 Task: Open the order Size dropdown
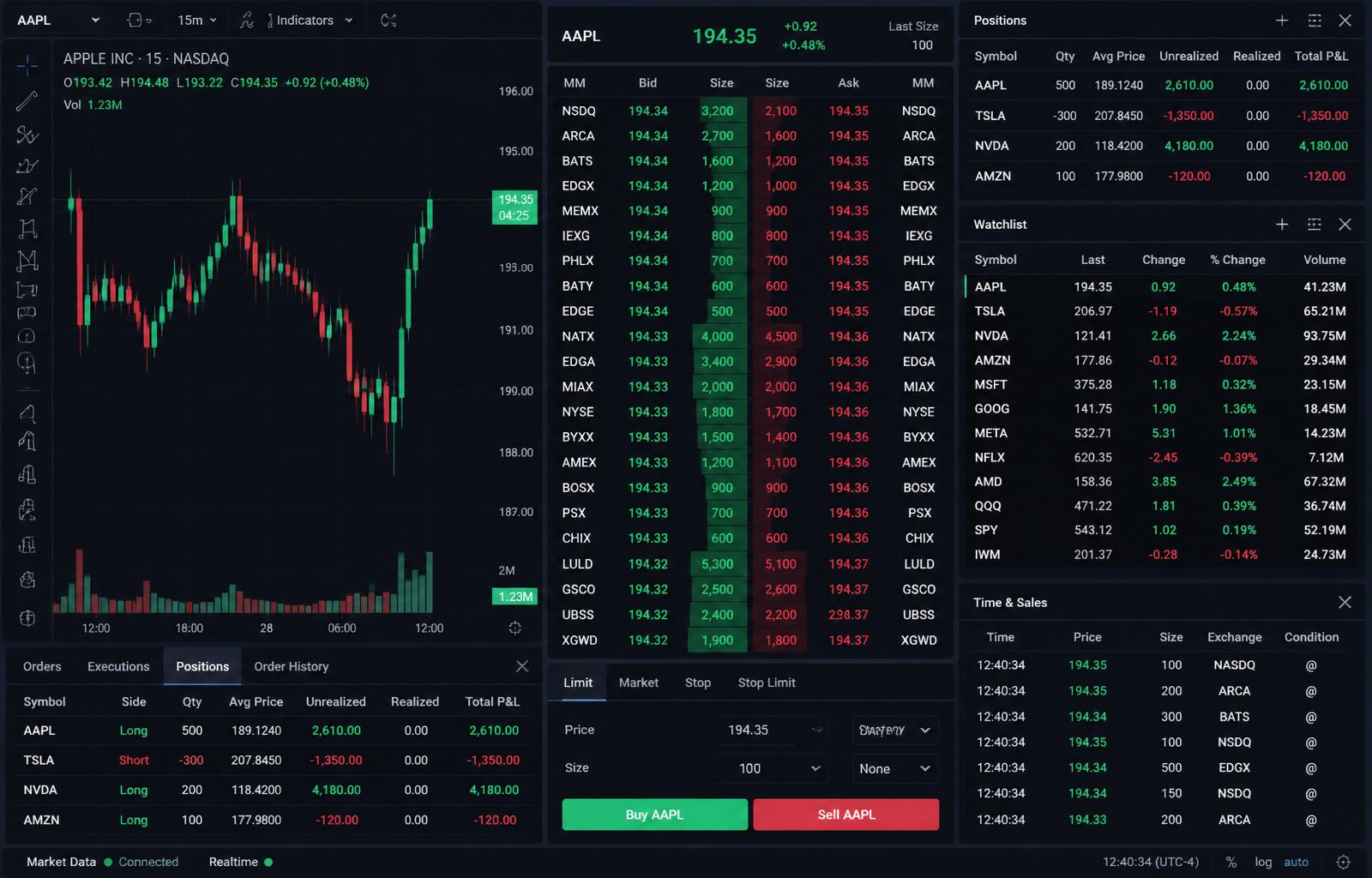[x=815, y=768]
